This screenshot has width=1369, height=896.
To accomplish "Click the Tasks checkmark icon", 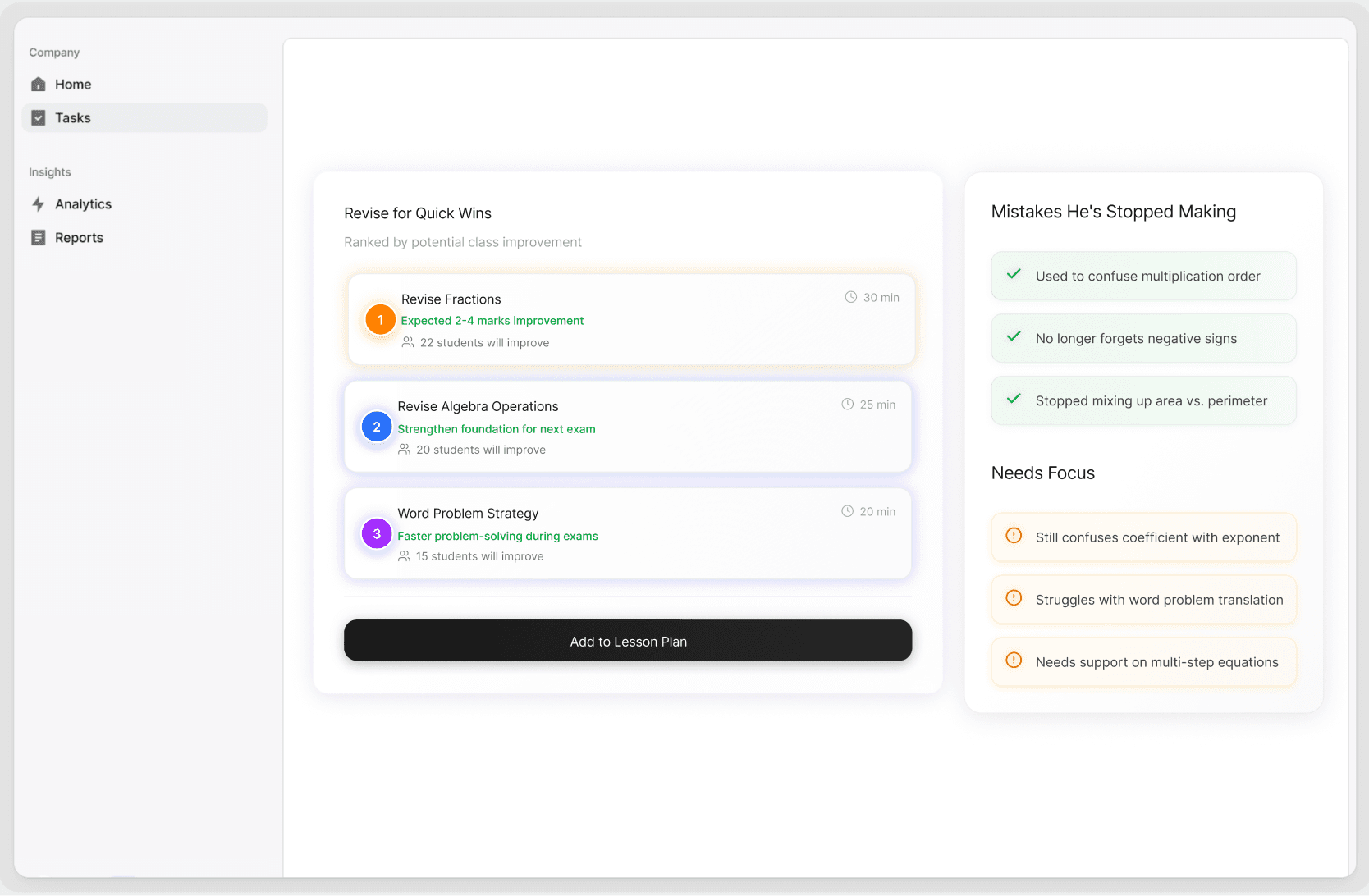I will pos(38,118).
